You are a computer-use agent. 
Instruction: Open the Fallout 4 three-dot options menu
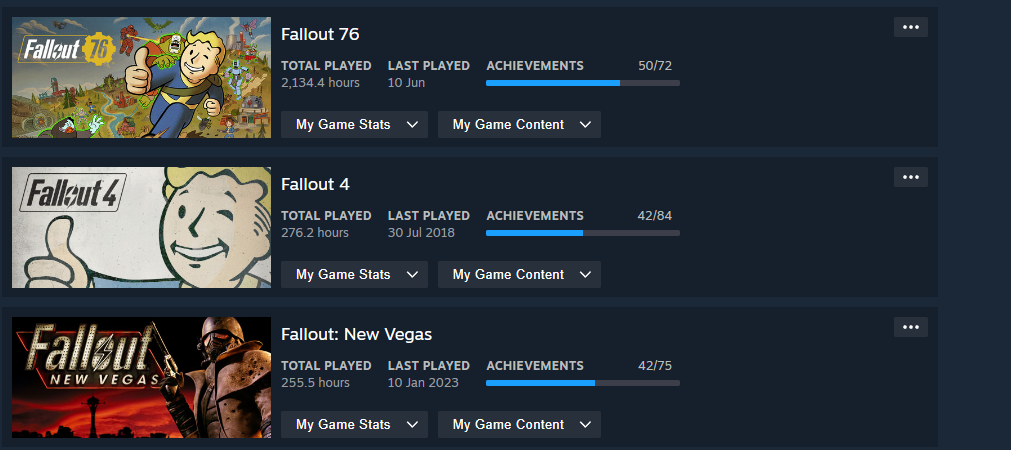point(910,177)
